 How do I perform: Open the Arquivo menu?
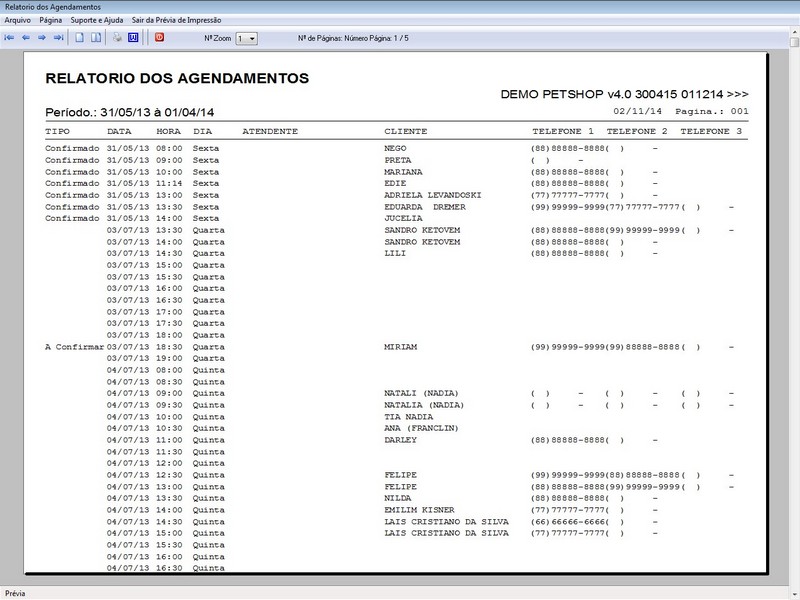coord(18,17)
